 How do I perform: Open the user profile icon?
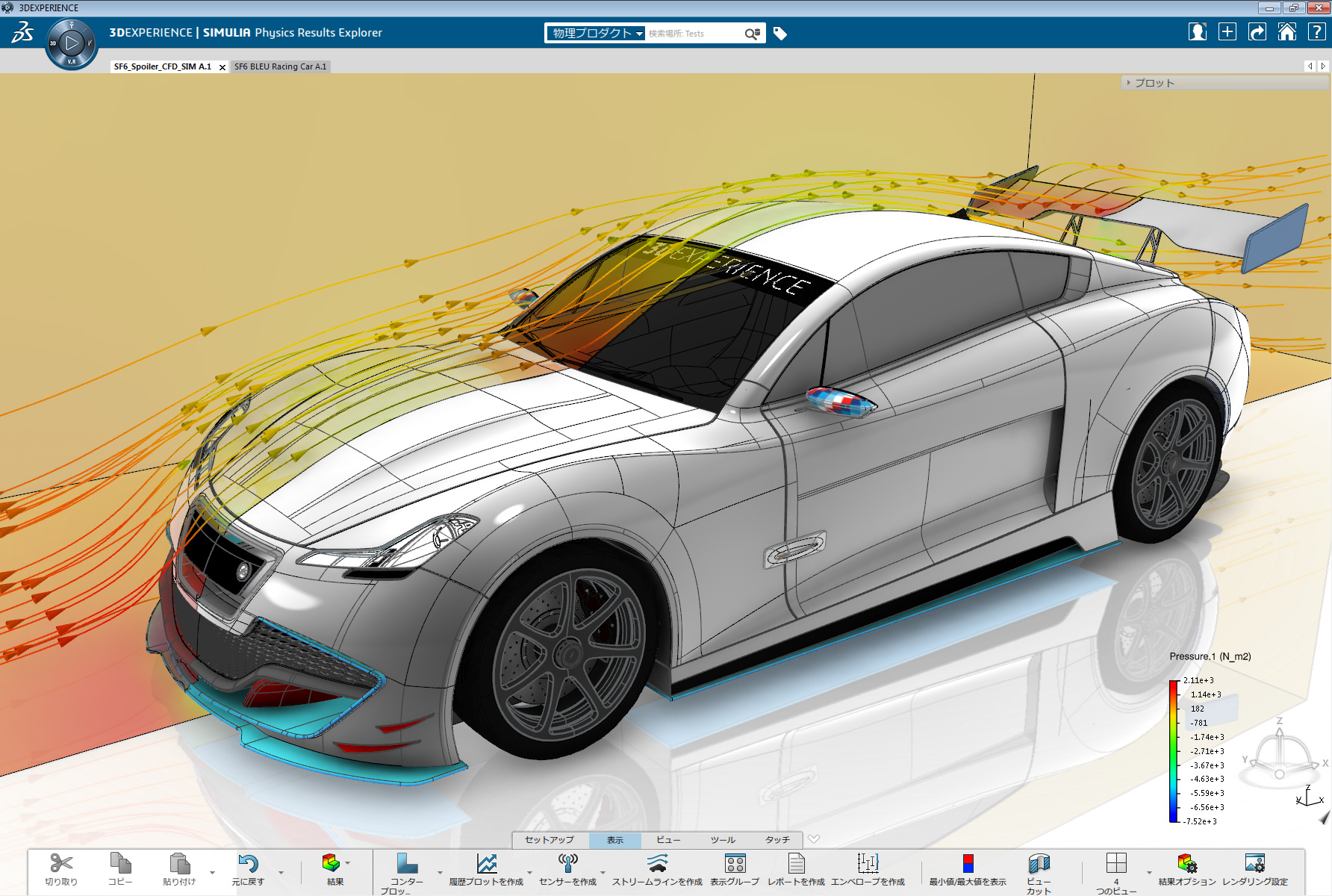(1198, 32)
